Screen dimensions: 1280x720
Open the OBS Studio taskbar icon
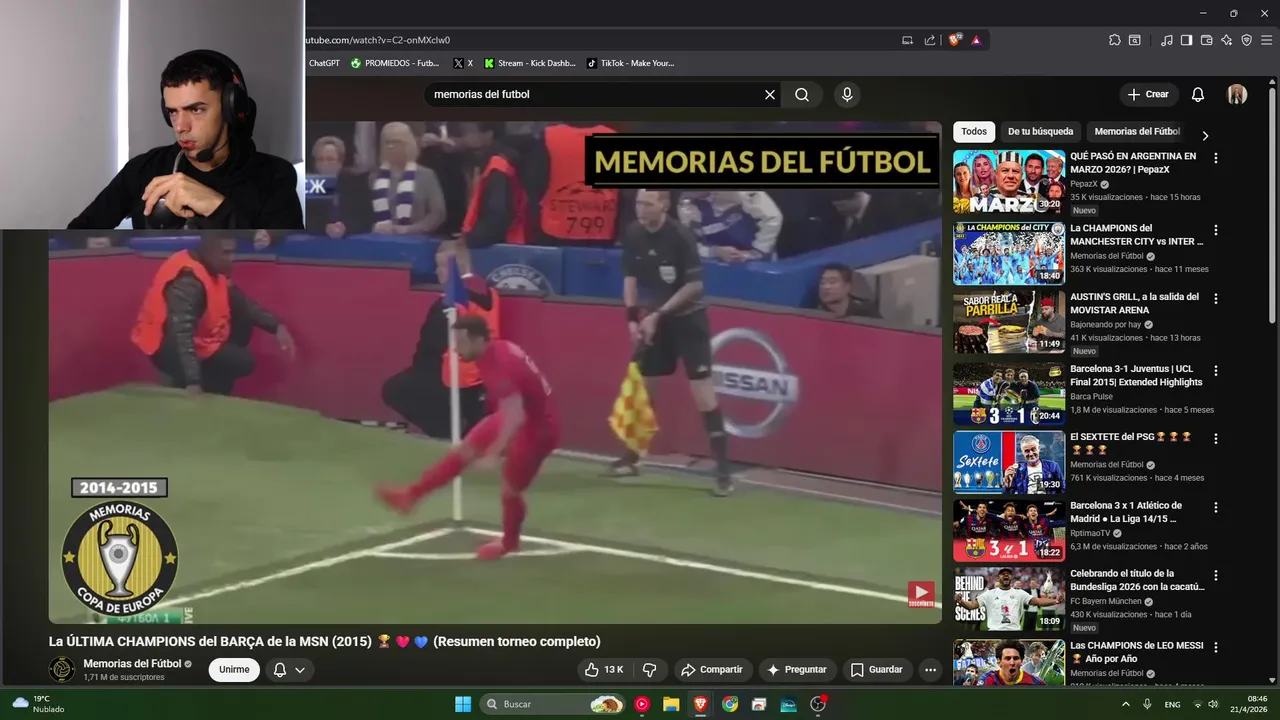pos(818,704)
